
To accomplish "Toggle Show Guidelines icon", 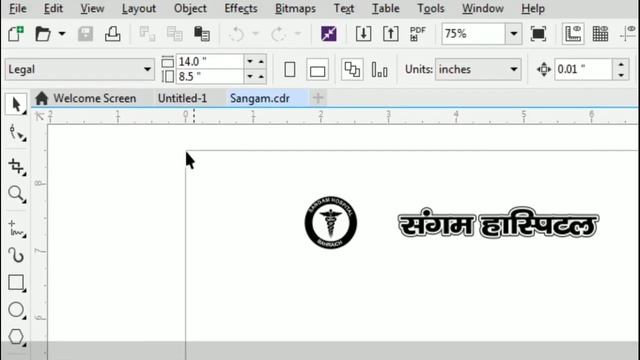I will point(629,34).
